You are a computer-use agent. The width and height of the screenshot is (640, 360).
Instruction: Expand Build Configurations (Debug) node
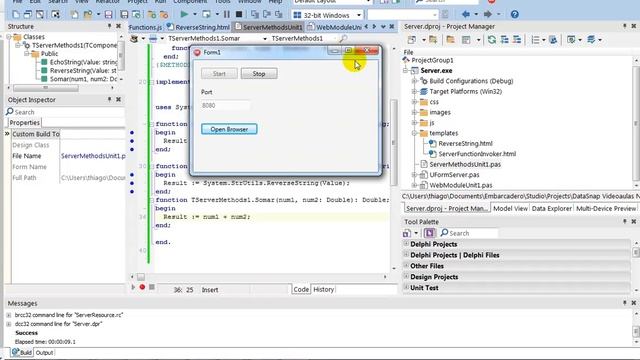click(x=414, y=81)
